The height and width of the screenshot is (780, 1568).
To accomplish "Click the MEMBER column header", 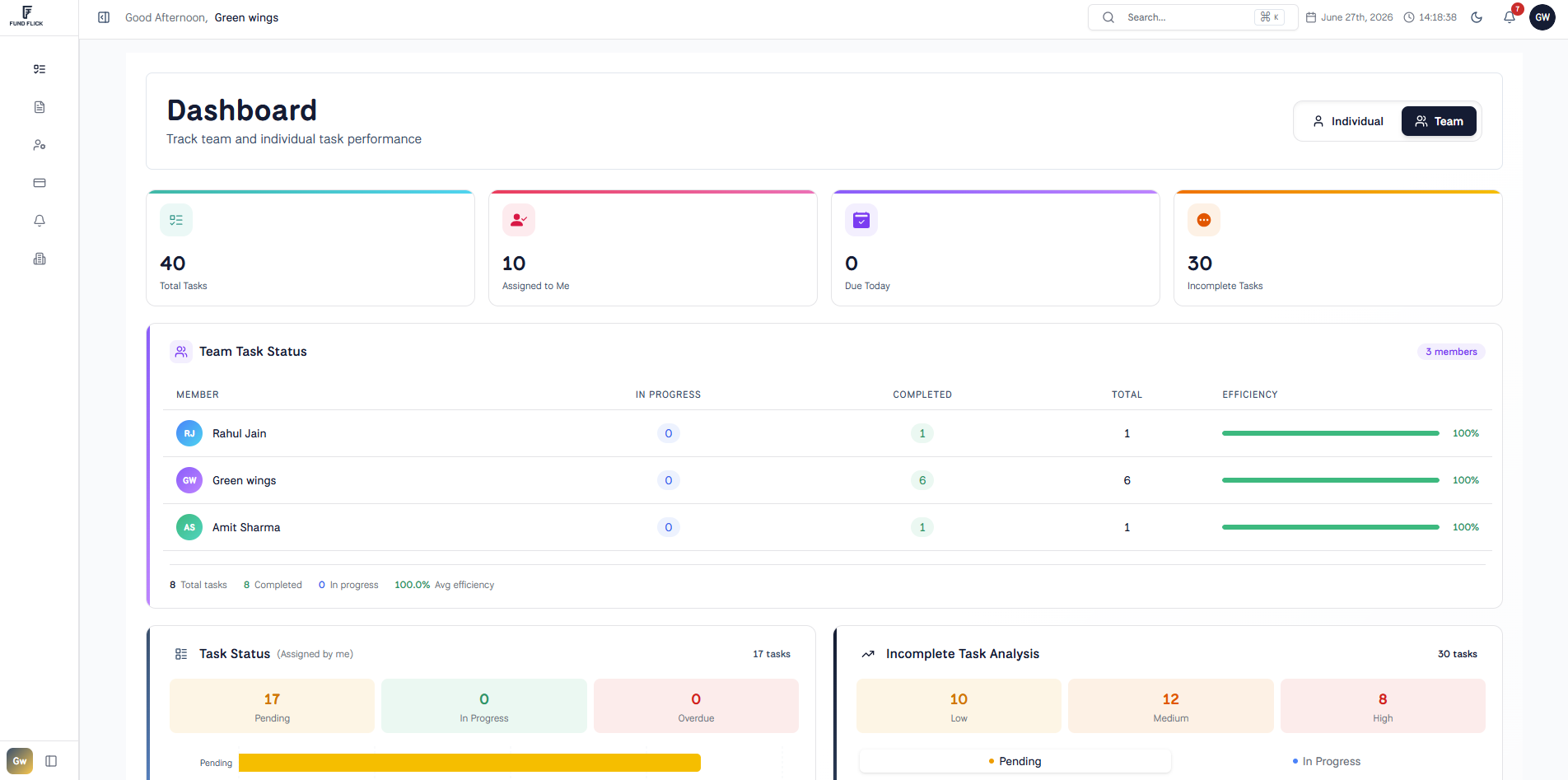I will click(198, 395).
